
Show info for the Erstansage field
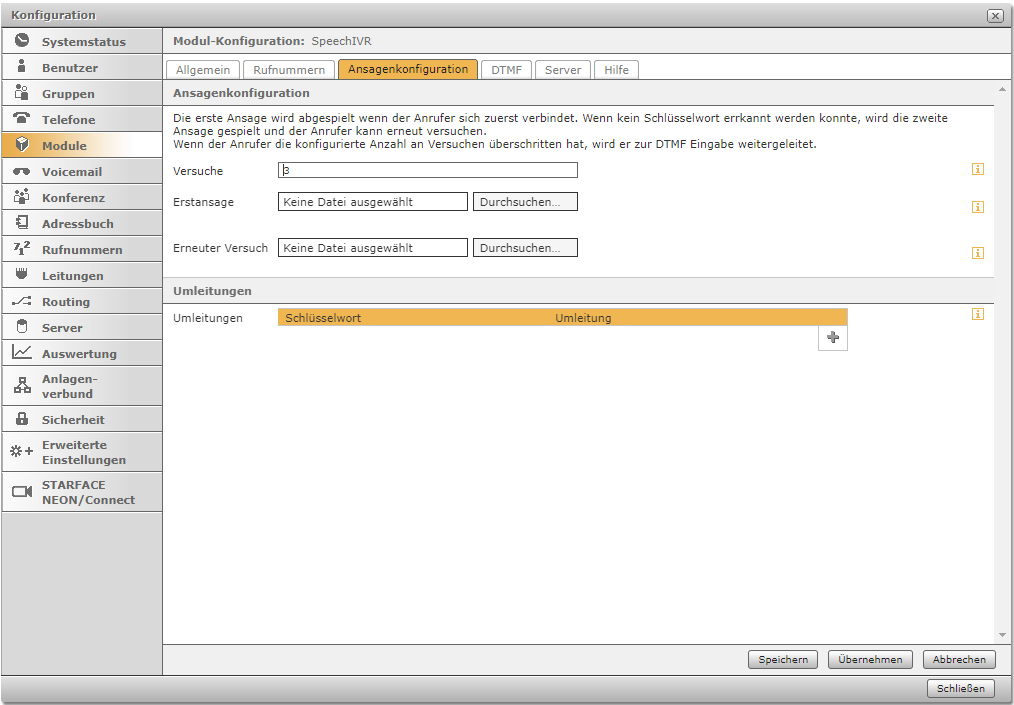tap(978, 207)
